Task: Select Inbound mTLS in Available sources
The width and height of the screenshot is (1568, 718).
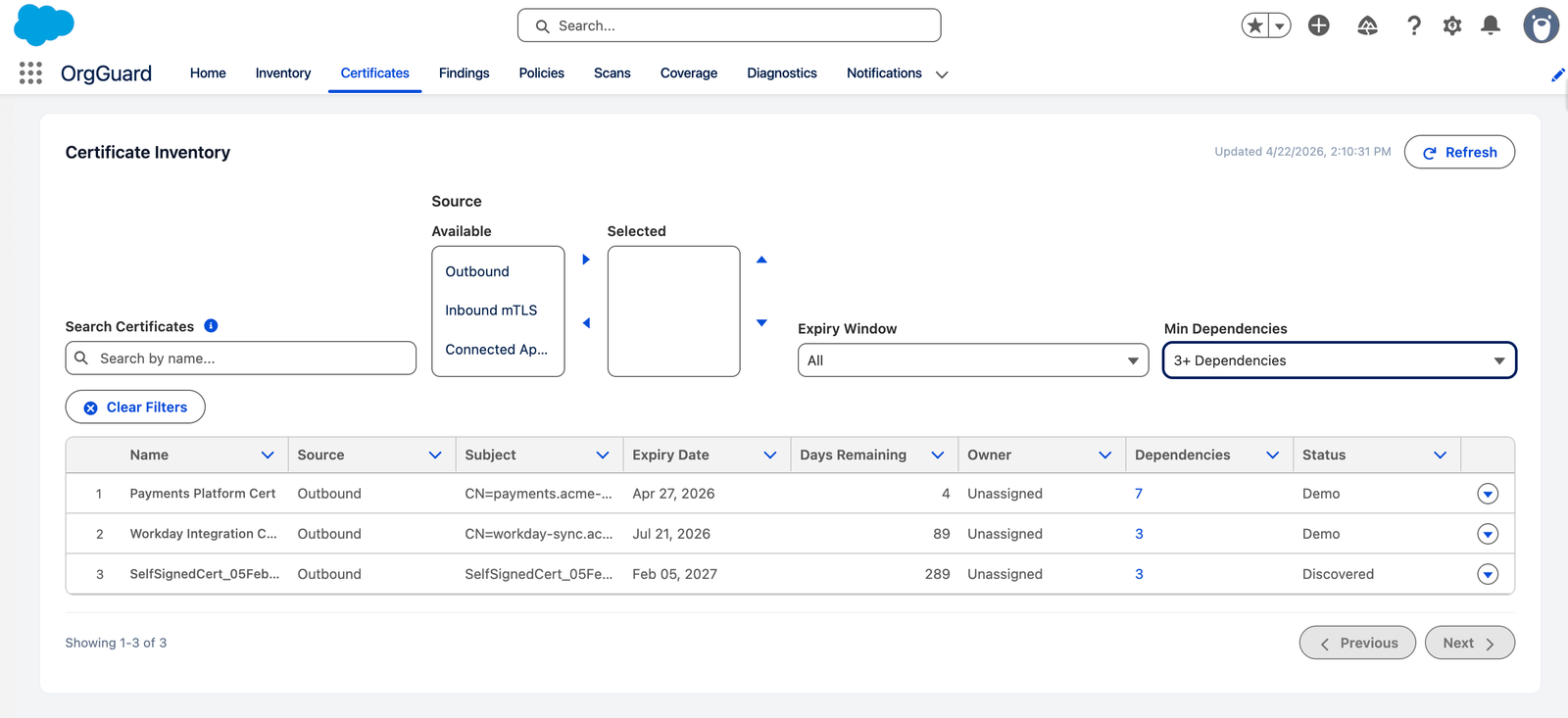Action: 498,311
